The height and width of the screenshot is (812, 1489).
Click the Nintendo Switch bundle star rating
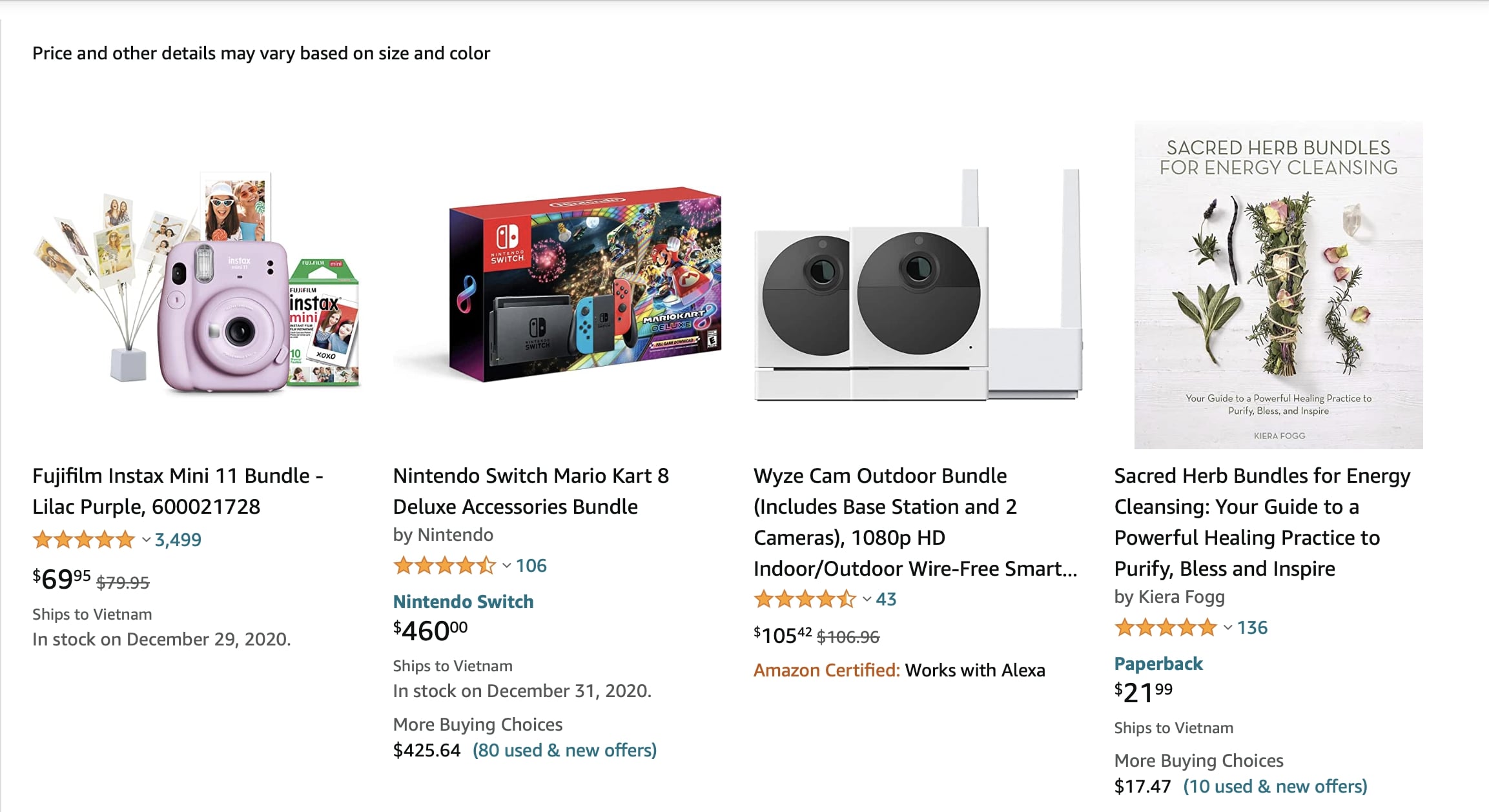click(444, 566)
